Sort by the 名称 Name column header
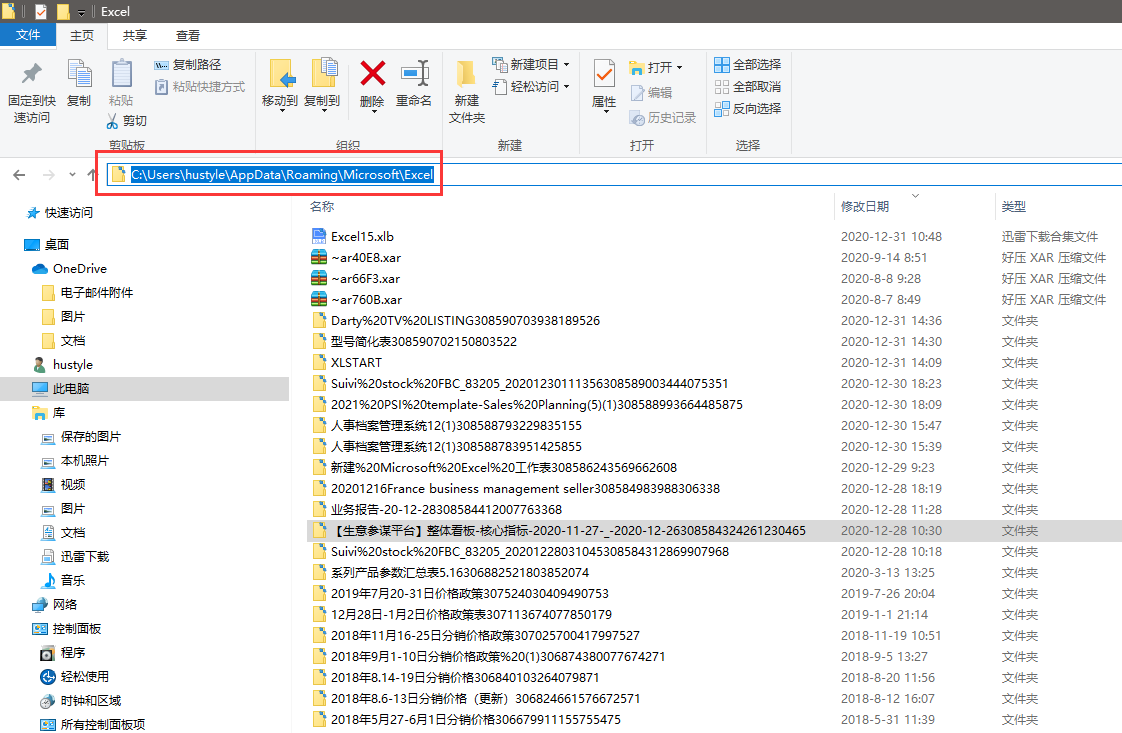This screenshot has height=733, width=1122. click(x=322, y=207)
